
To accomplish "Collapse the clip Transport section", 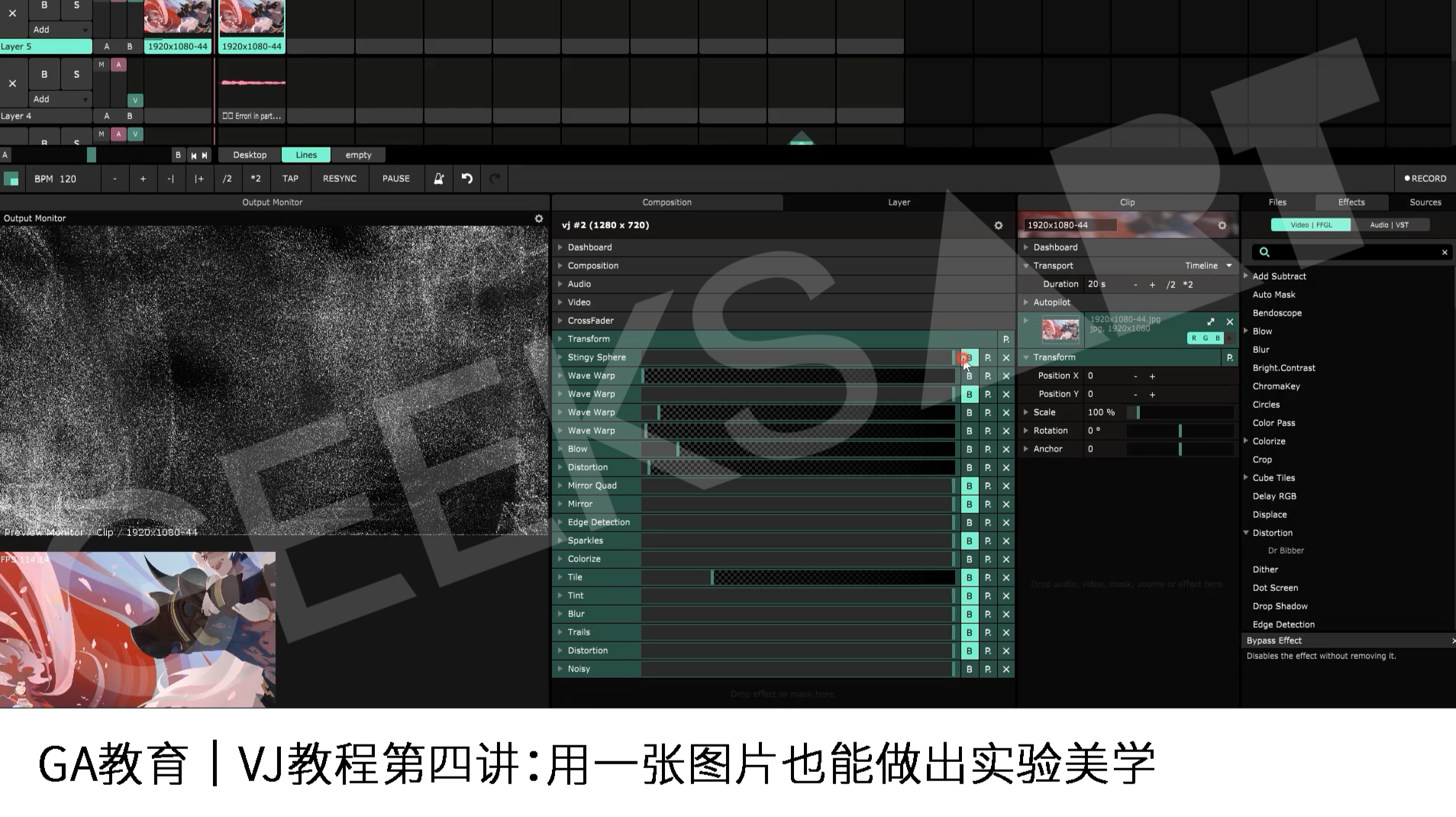I will tap(1026, 266).
